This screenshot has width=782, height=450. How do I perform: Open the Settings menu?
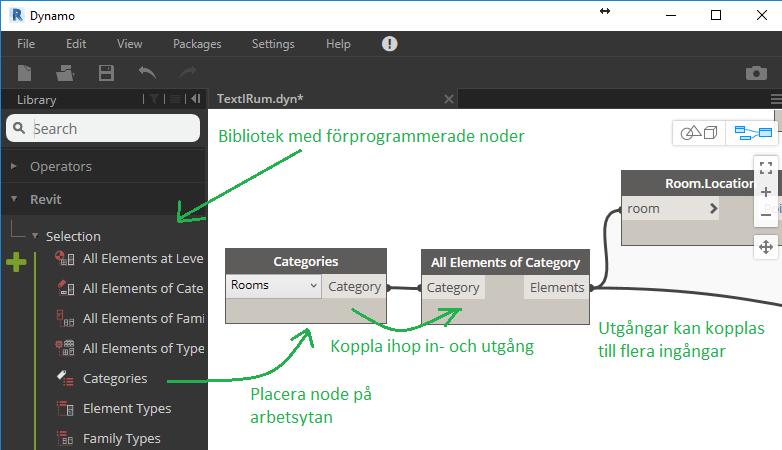pos(273,44)
